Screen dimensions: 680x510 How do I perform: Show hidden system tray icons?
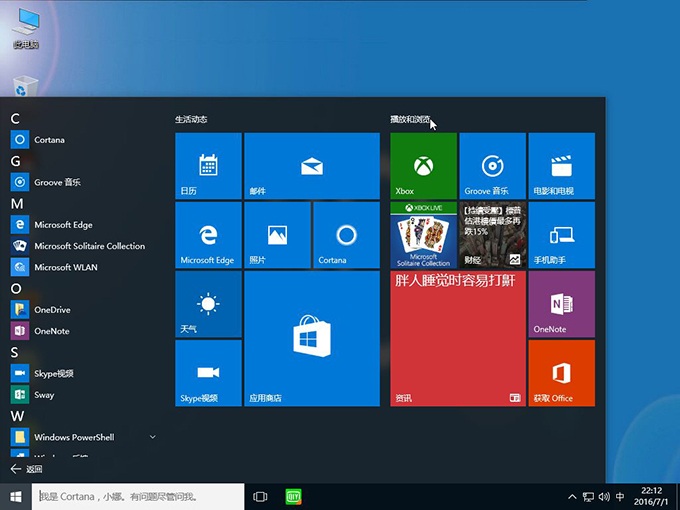(x=572, y=497)
